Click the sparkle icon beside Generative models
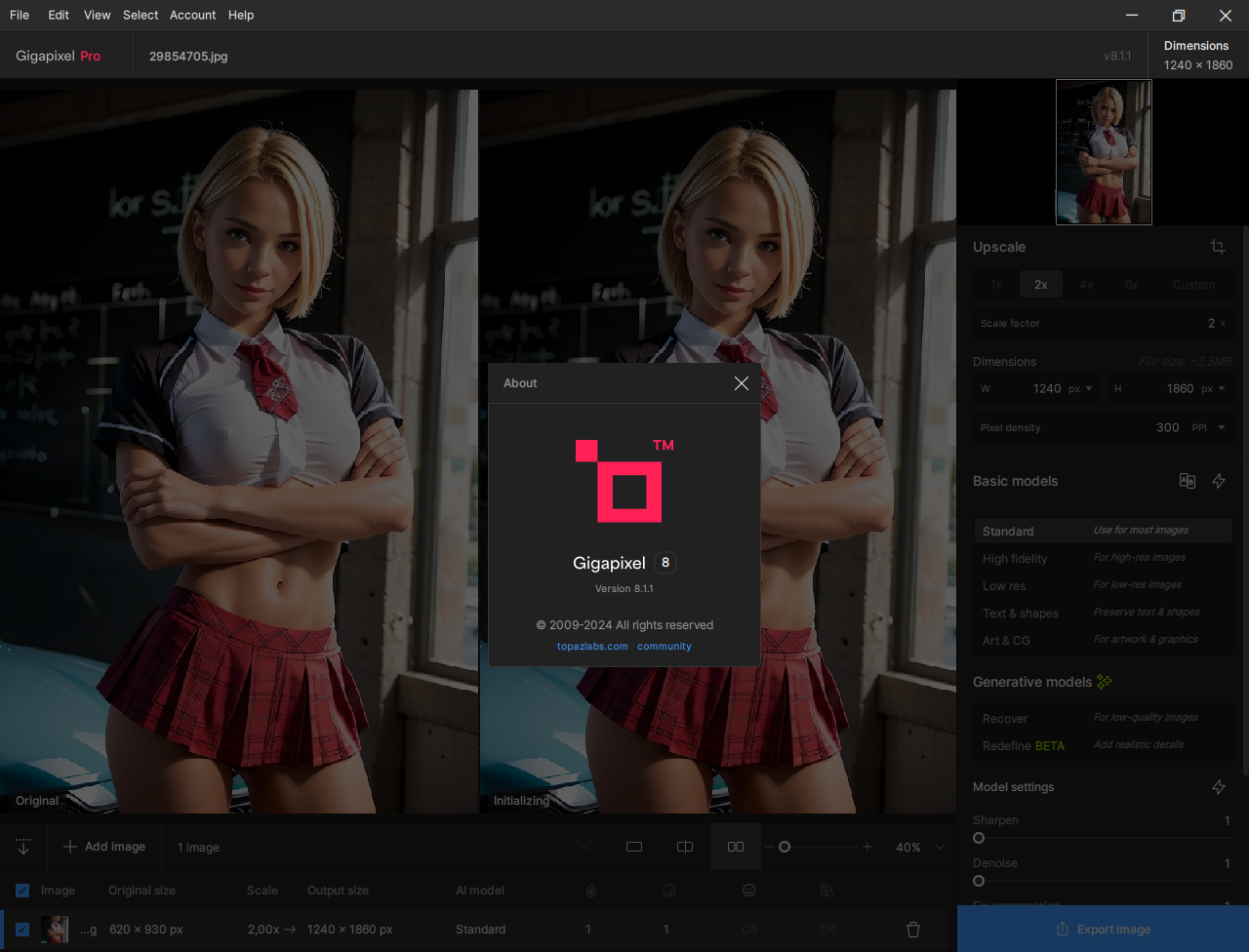Viewport: 1249px width, 952px height. tap(1105, 682)
